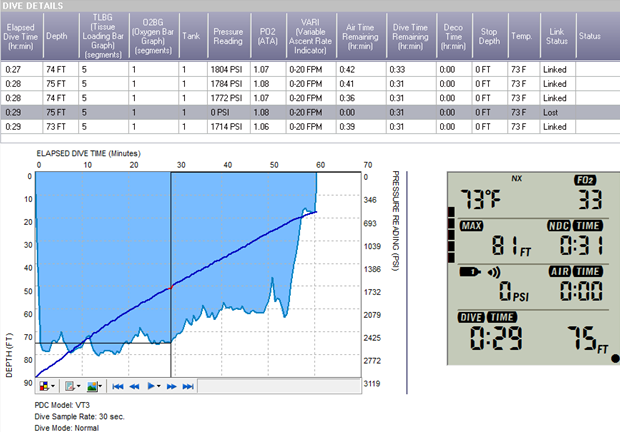Image resolution: width=620 pixels, height=432 pixels.
Task: Click the Pressure Reading column header
Action: pyautogui.click(x=228, y=38)
